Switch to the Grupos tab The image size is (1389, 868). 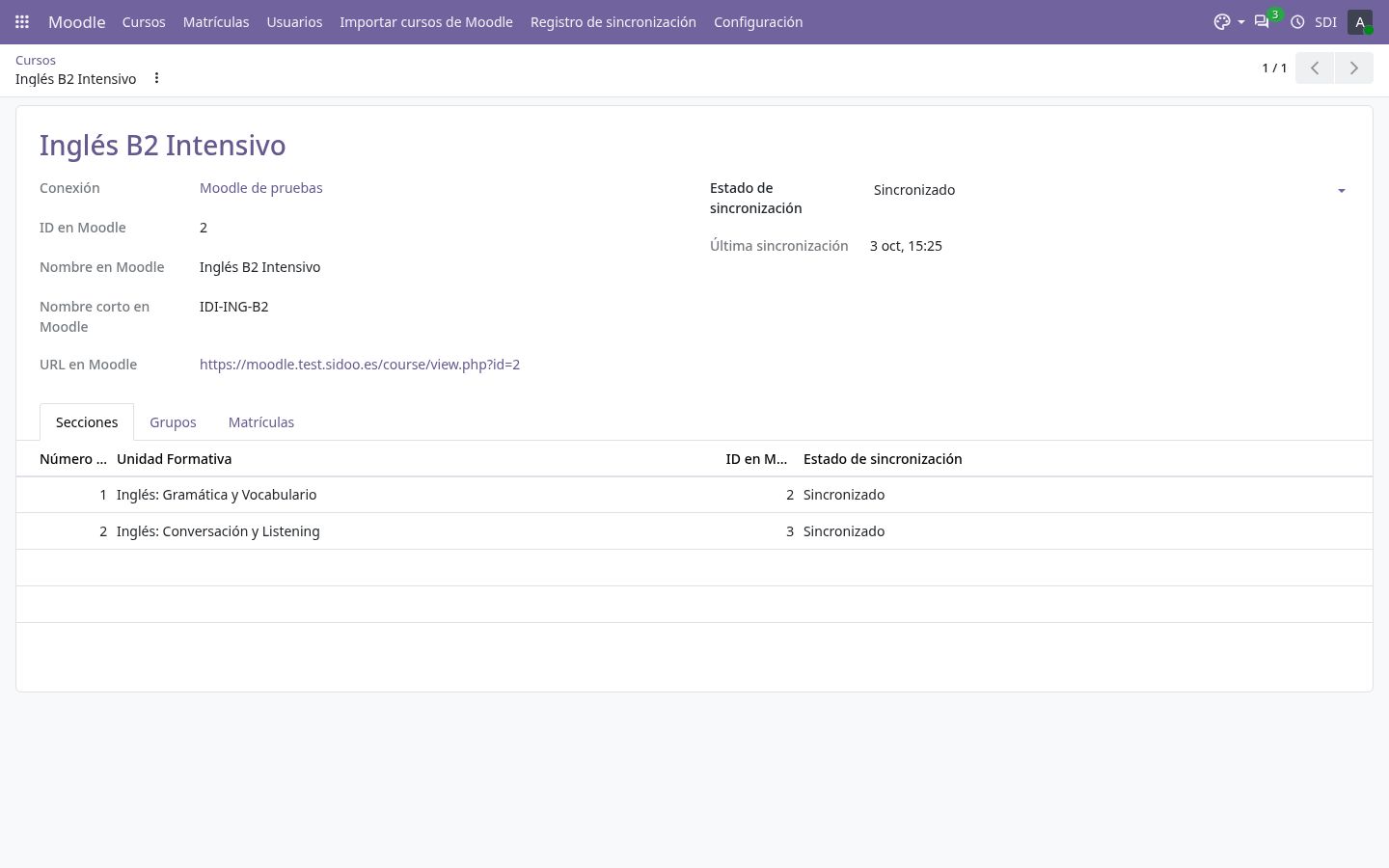(173, 422)
